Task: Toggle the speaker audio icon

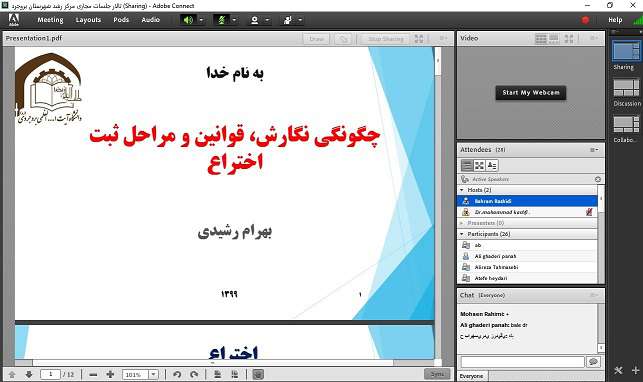Action: pos(188,20)
